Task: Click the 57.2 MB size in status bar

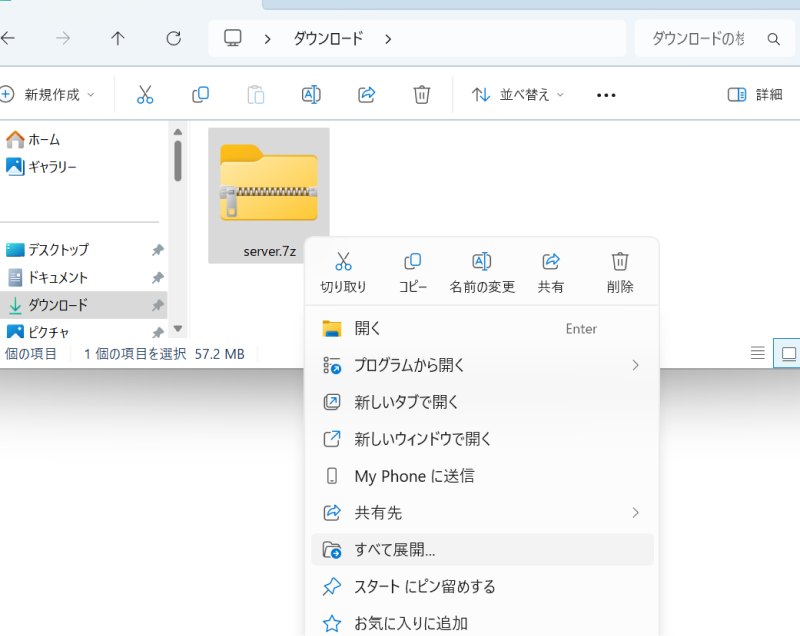Action: click(219, 353)
